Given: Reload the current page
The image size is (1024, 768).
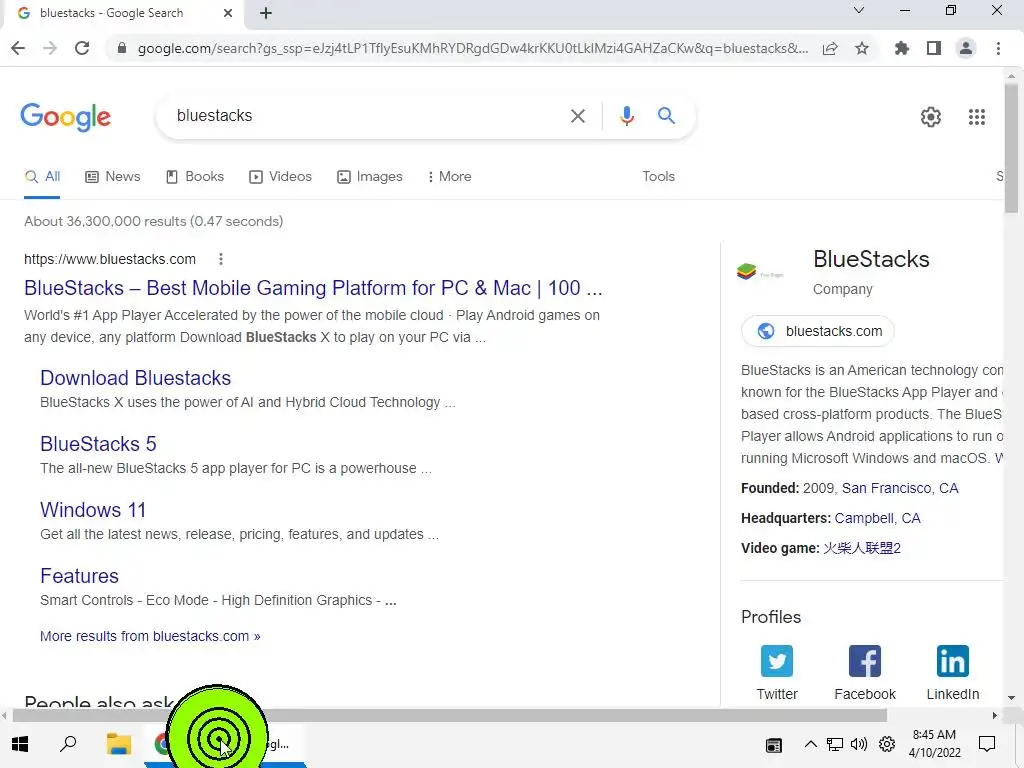Looking at the screenshot, I should 82,48.
